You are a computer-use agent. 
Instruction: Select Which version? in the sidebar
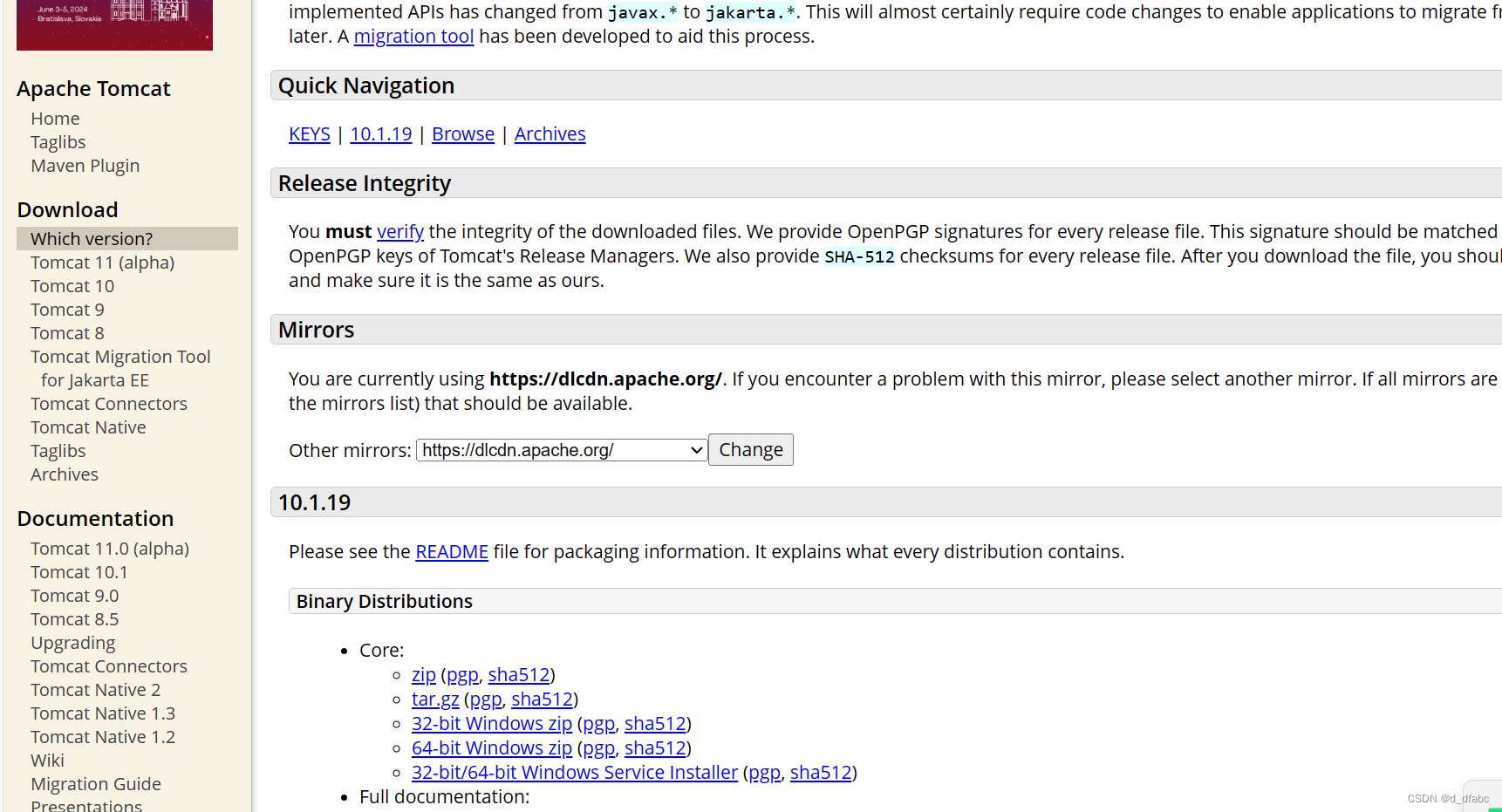(127, 239)
